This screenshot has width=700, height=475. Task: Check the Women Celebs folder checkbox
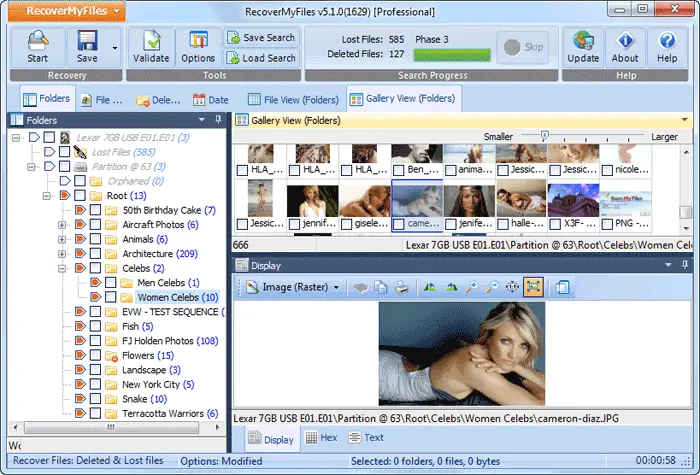click(109, 297)
